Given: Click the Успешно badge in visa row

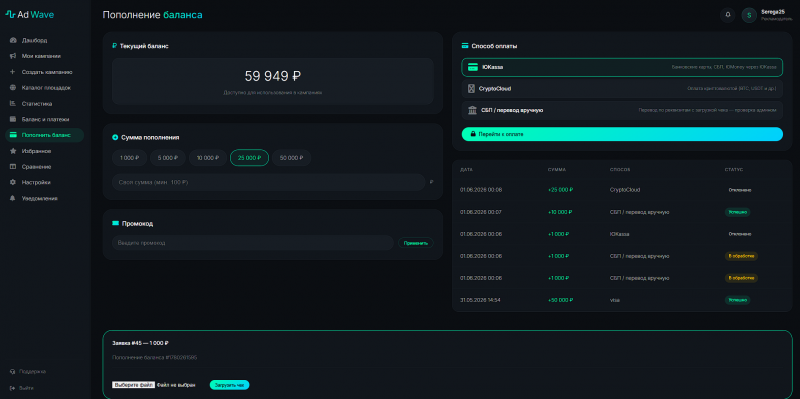Looking at the screenshot, I should click(x=737, y=300).
